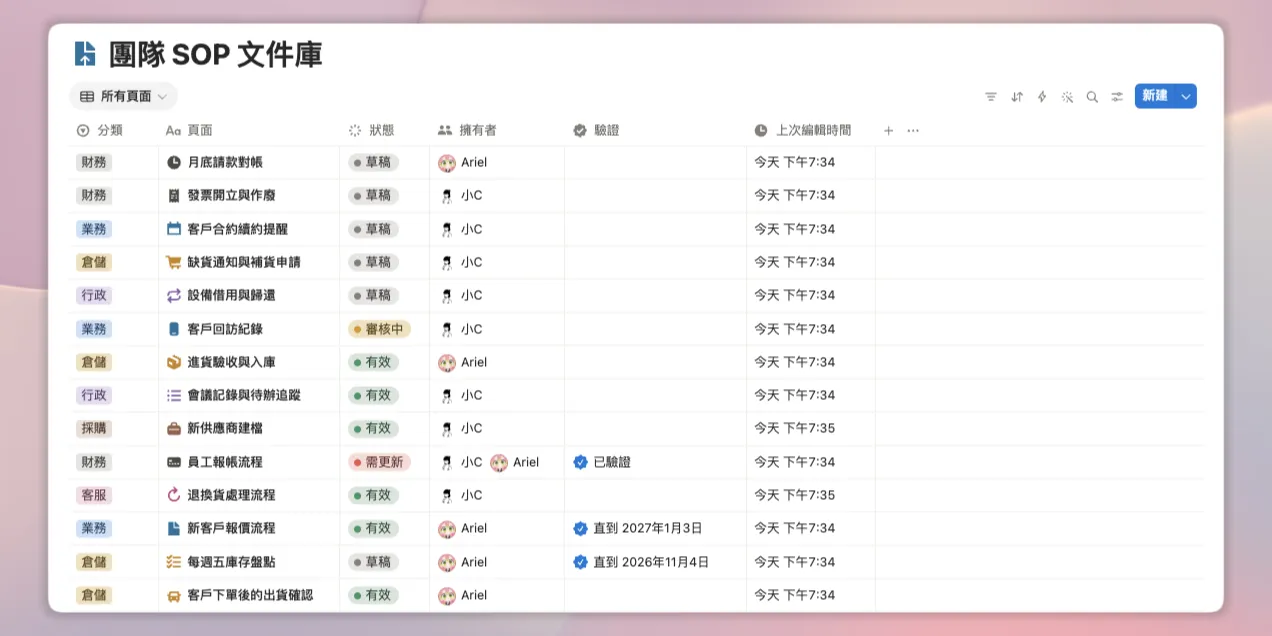This screenshot has width=1272, height=636.
Task: Click 今天 下午7:35 in 退換貨處理流程 row
Action: [794, 495]
